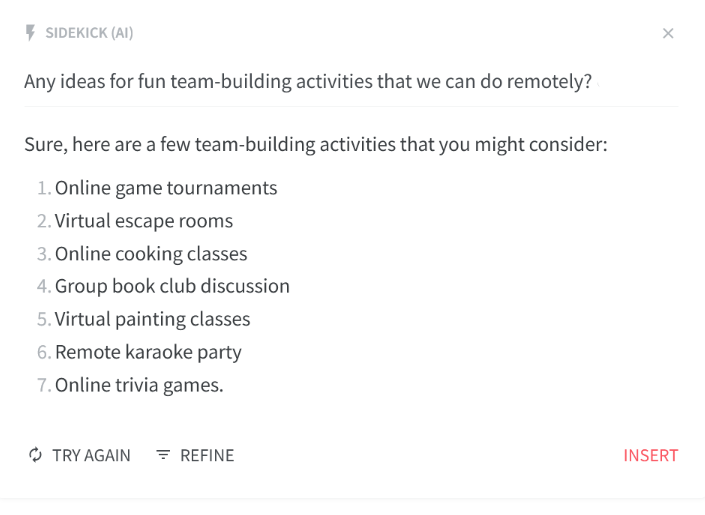Click the Try Again refresh icon
Image resolution: width=705 pixels, height=515 pixels.
[x=35, y=455]
